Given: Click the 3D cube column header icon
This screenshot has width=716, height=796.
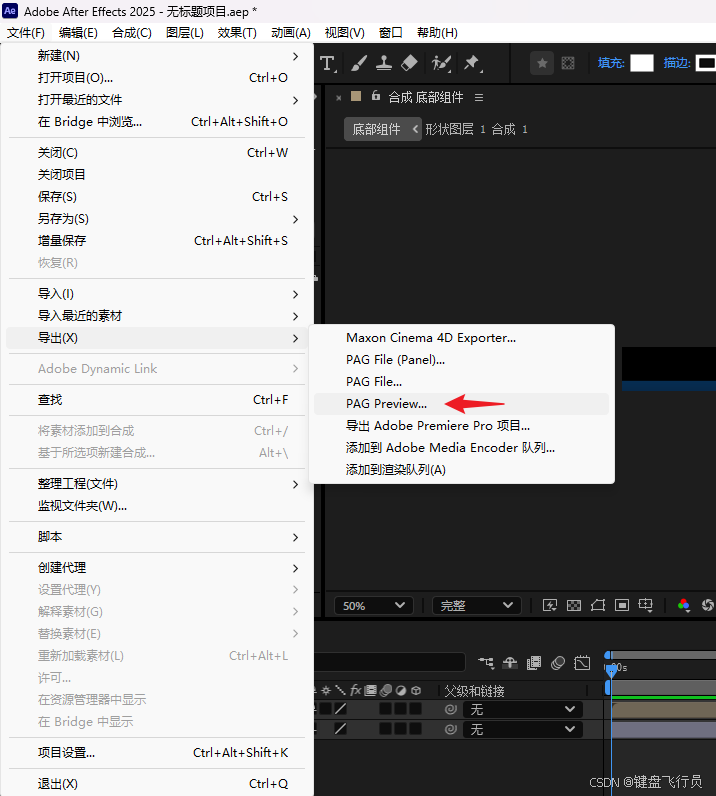Looking at the screenshot, I should [416, 690].
